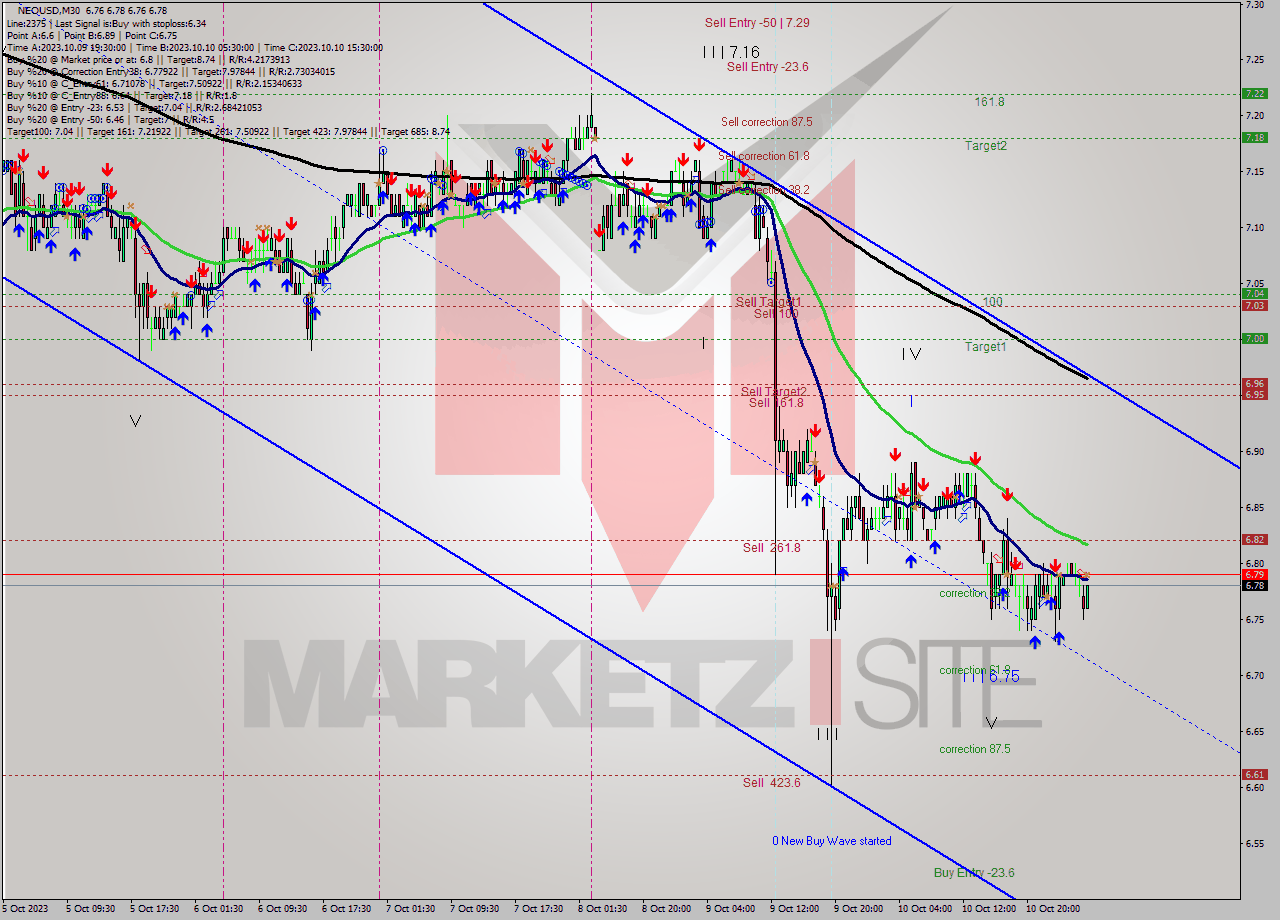Image resolution: width=1280 pixels, height=920 pixels.
Task: Click the 'Sell Entry -50 | 7.29' label
Action: coord(757,22)
